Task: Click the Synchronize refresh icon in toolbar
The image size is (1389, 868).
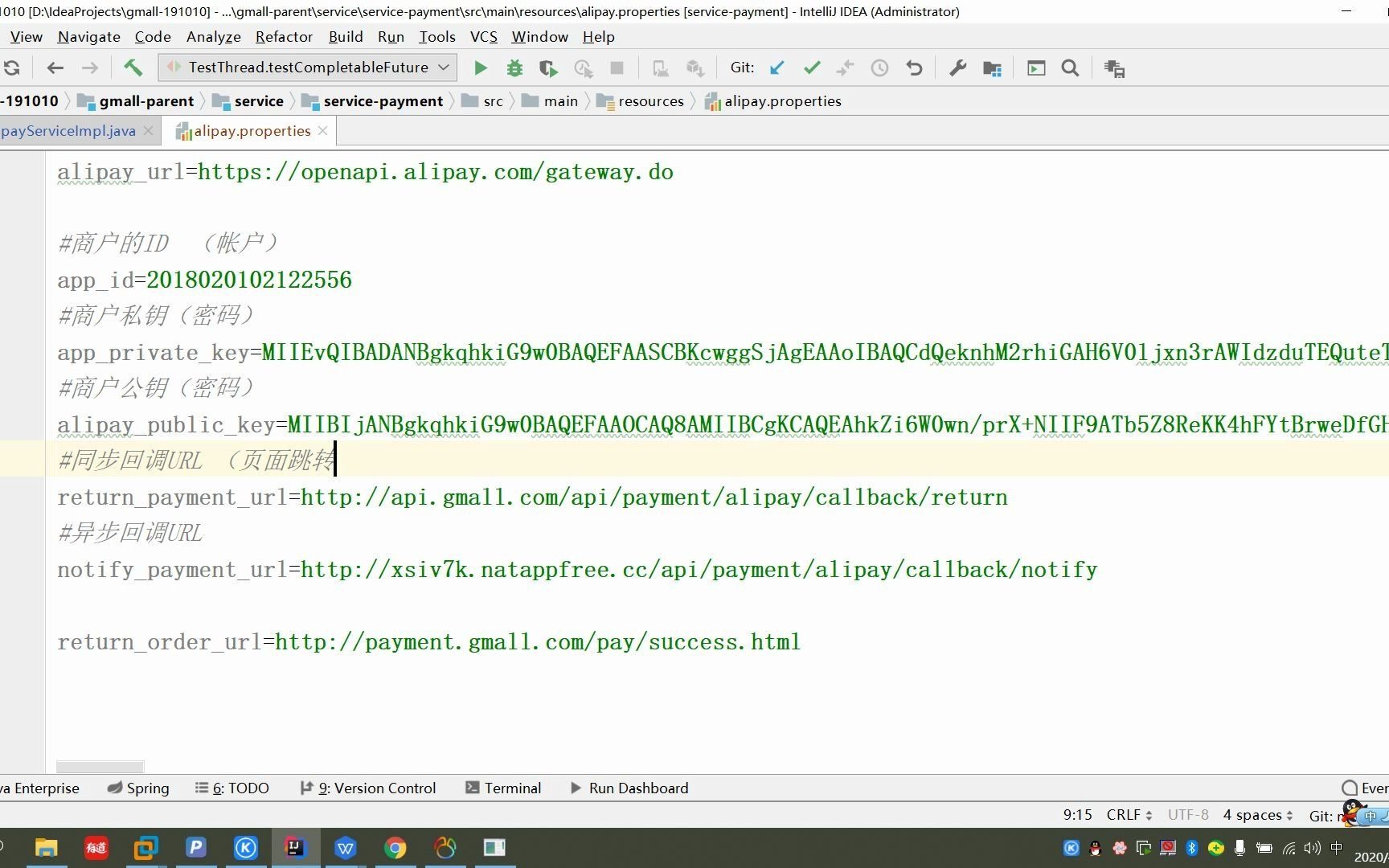Action: pyautogui.click(x=11, y=68)
